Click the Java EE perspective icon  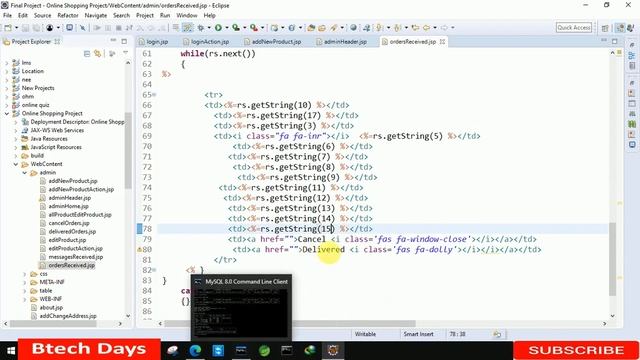(x=620, y=28)
